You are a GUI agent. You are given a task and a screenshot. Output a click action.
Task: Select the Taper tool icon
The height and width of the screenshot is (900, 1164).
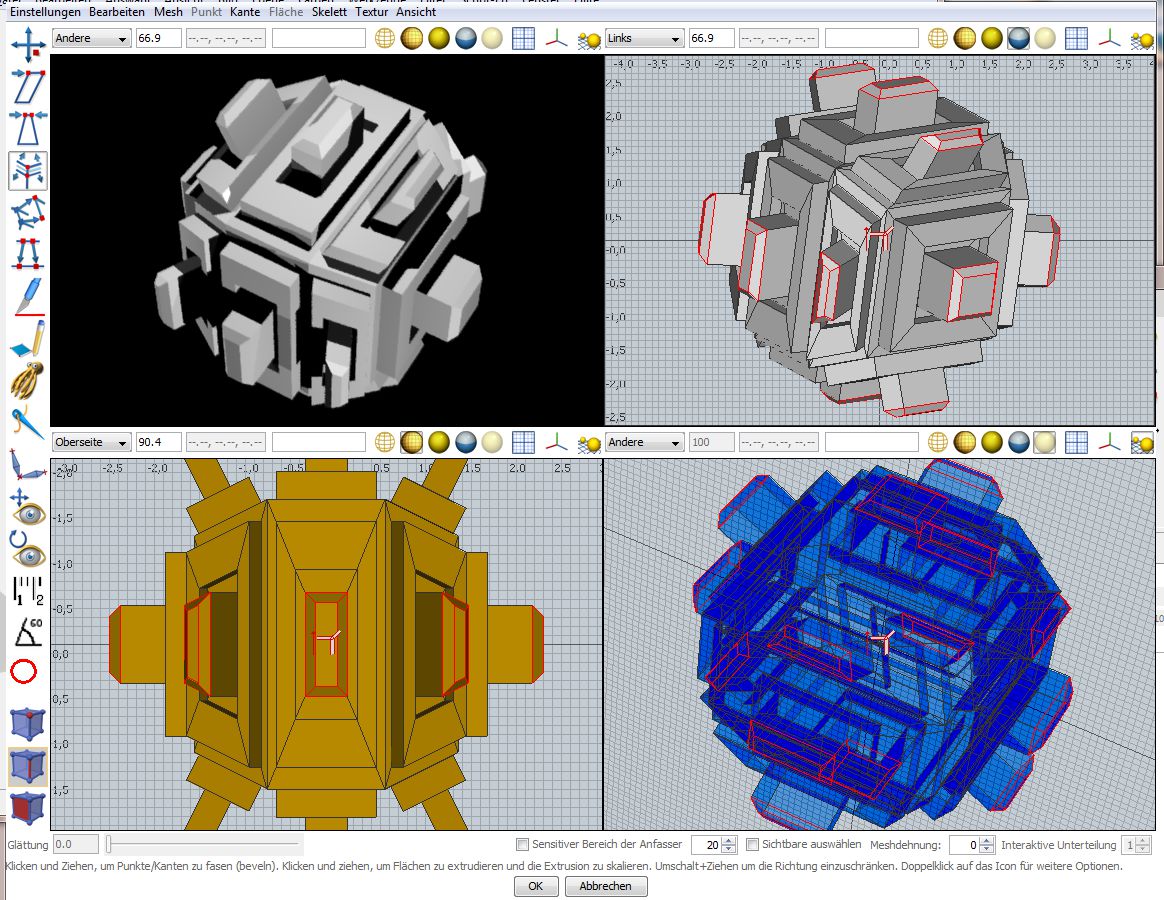[28, 128]
